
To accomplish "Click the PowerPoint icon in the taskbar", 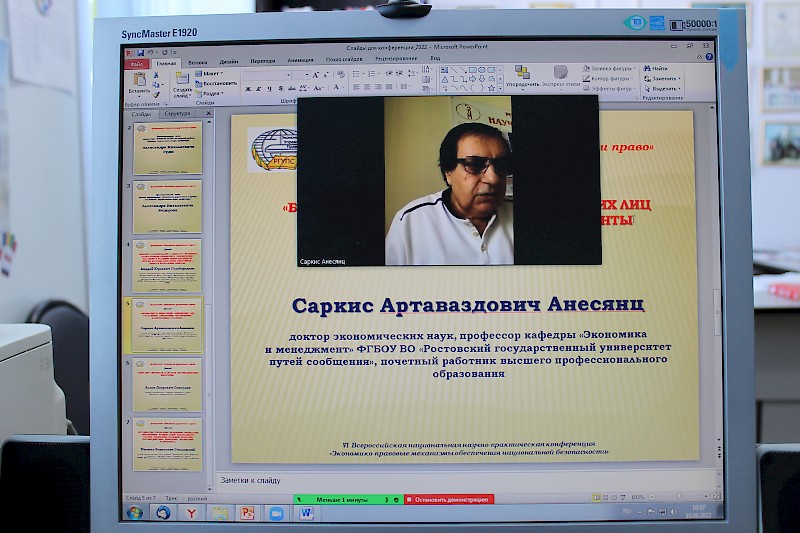I will point(246,512).
